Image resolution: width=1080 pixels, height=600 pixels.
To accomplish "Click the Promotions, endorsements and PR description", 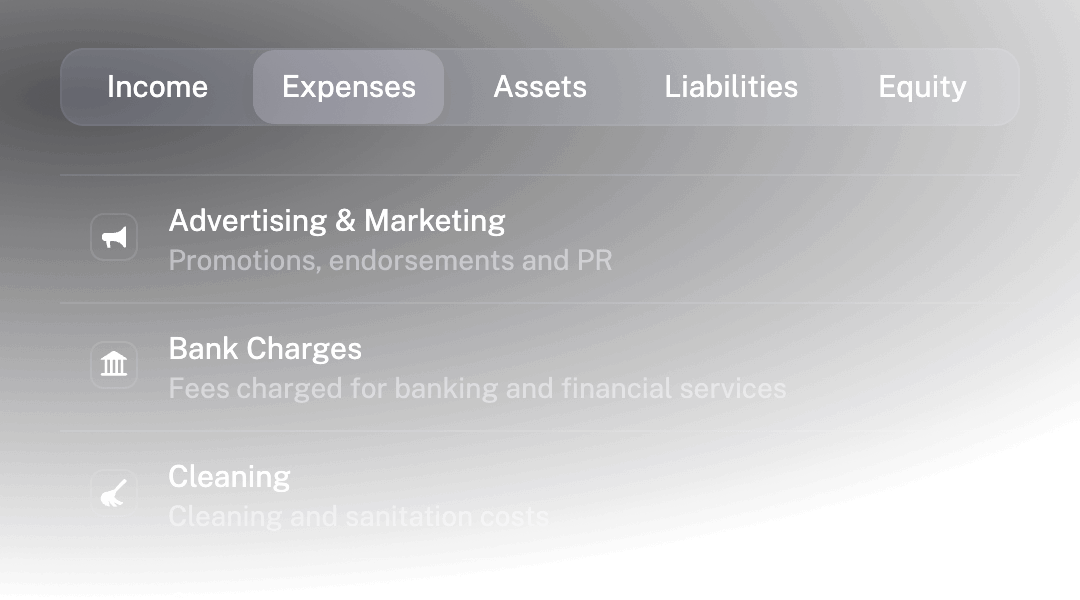I will (x=389, y=260).
